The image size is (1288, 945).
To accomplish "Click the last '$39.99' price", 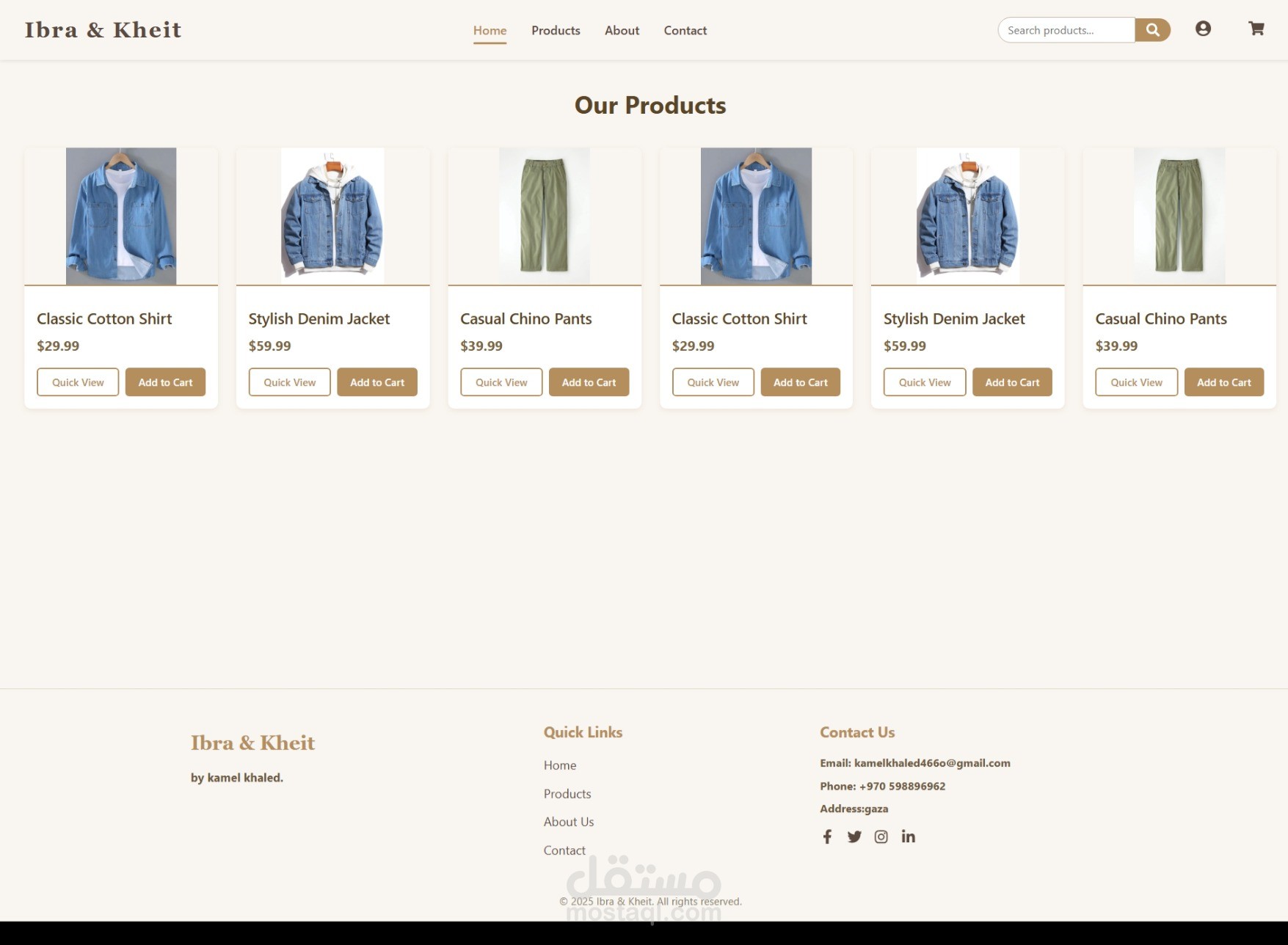I will 1116,346.
